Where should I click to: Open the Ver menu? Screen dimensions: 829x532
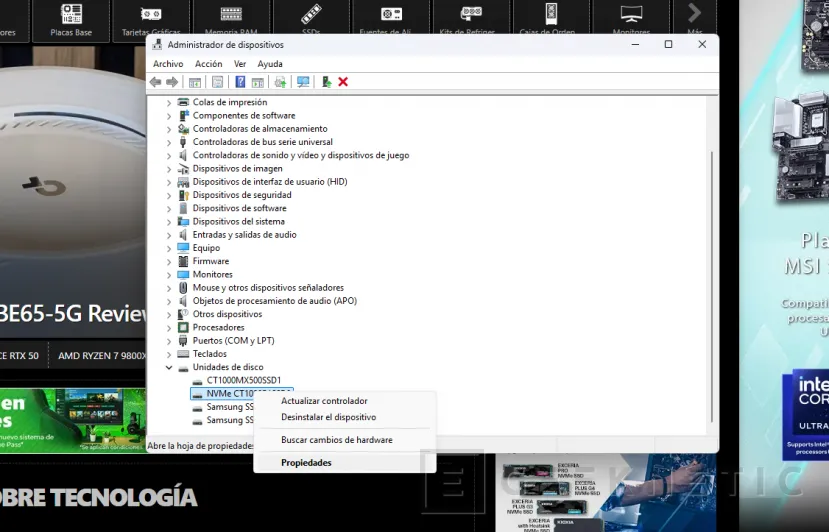tap(240, 63)
